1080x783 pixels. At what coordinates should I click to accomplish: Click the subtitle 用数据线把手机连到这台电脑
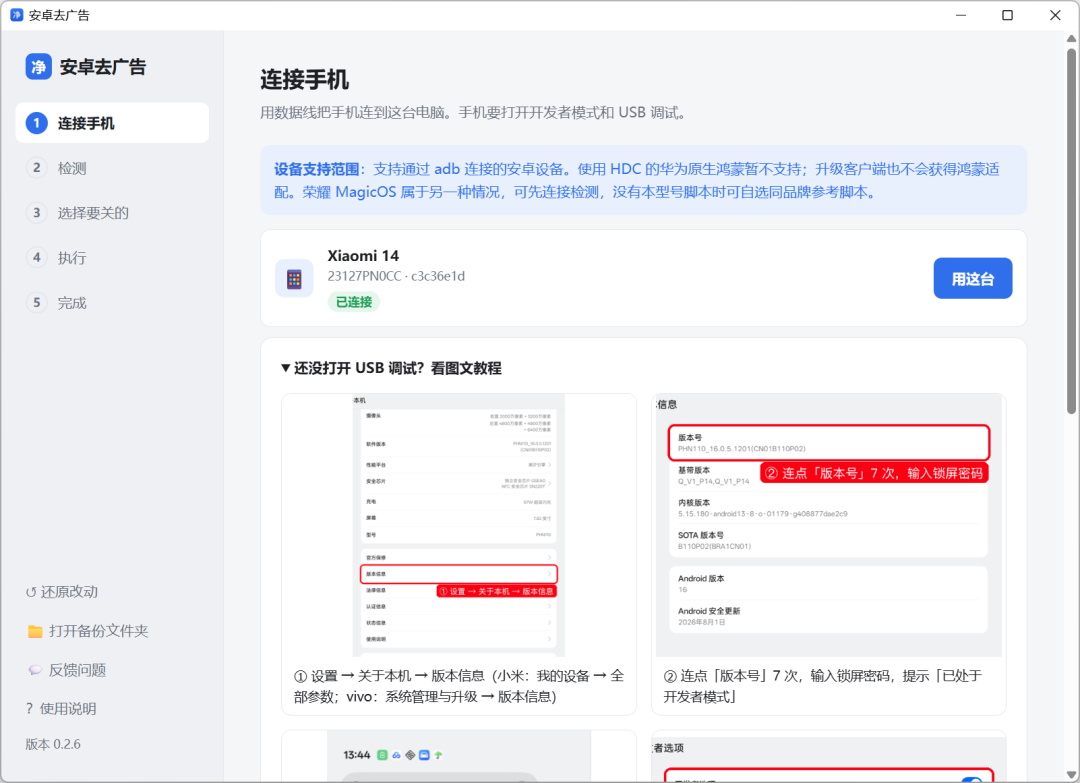point(474,113)
